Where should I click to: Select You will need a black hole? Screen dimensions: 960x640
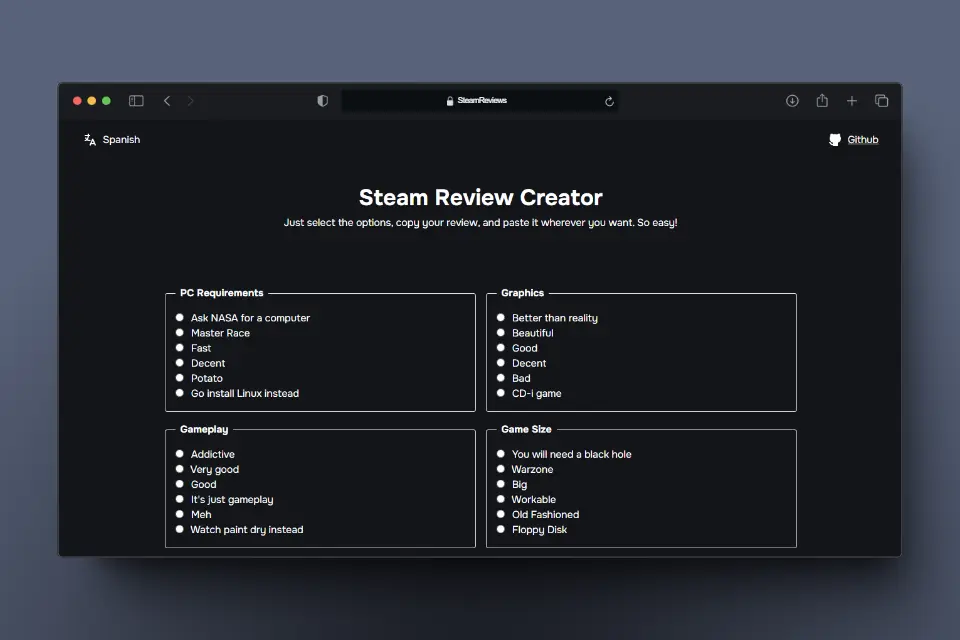(501, 454)
